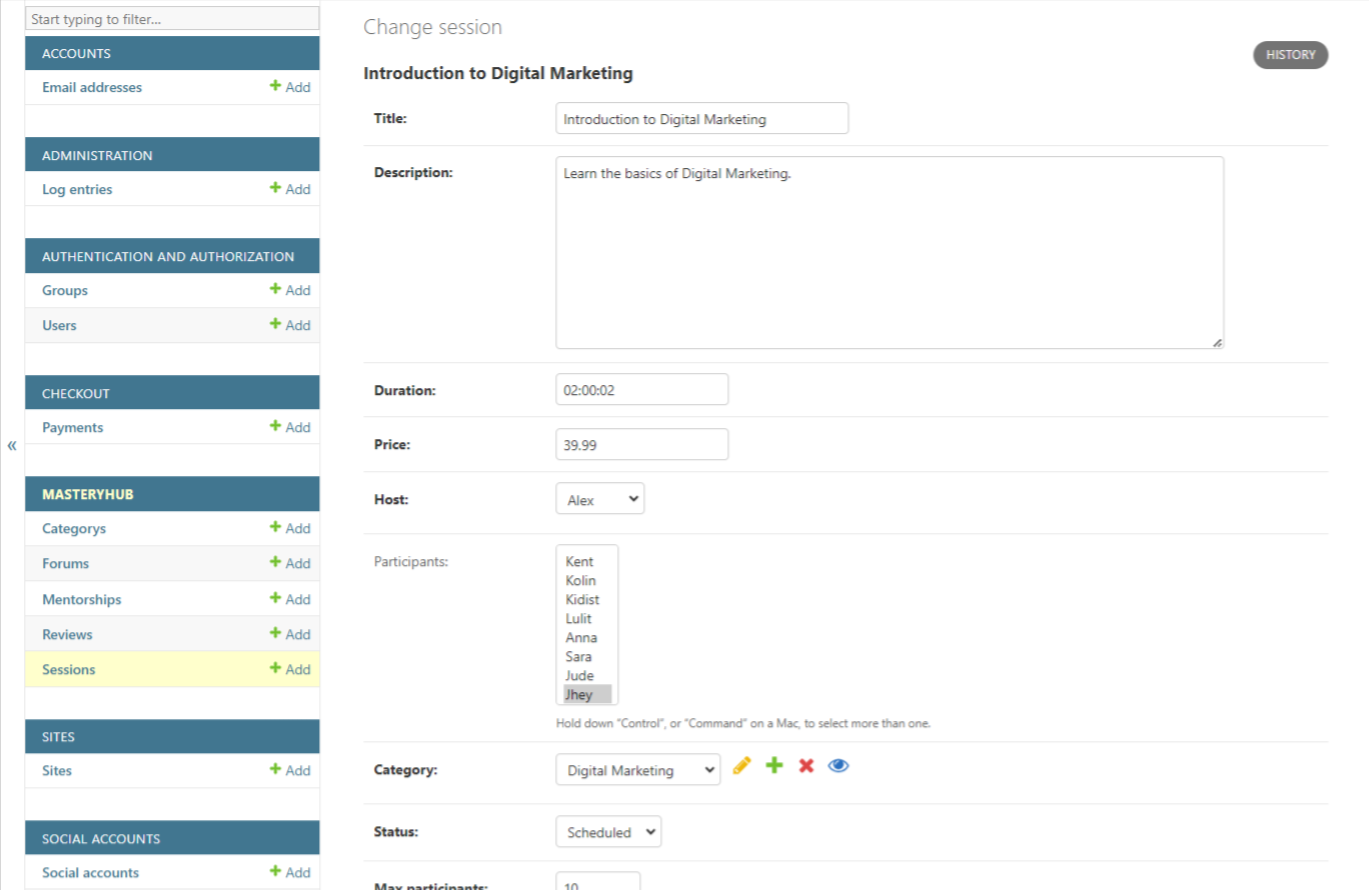1369x890 pixels.
Task: Open the Category dropdown Digital Marketing
Action: pos(638,769)
